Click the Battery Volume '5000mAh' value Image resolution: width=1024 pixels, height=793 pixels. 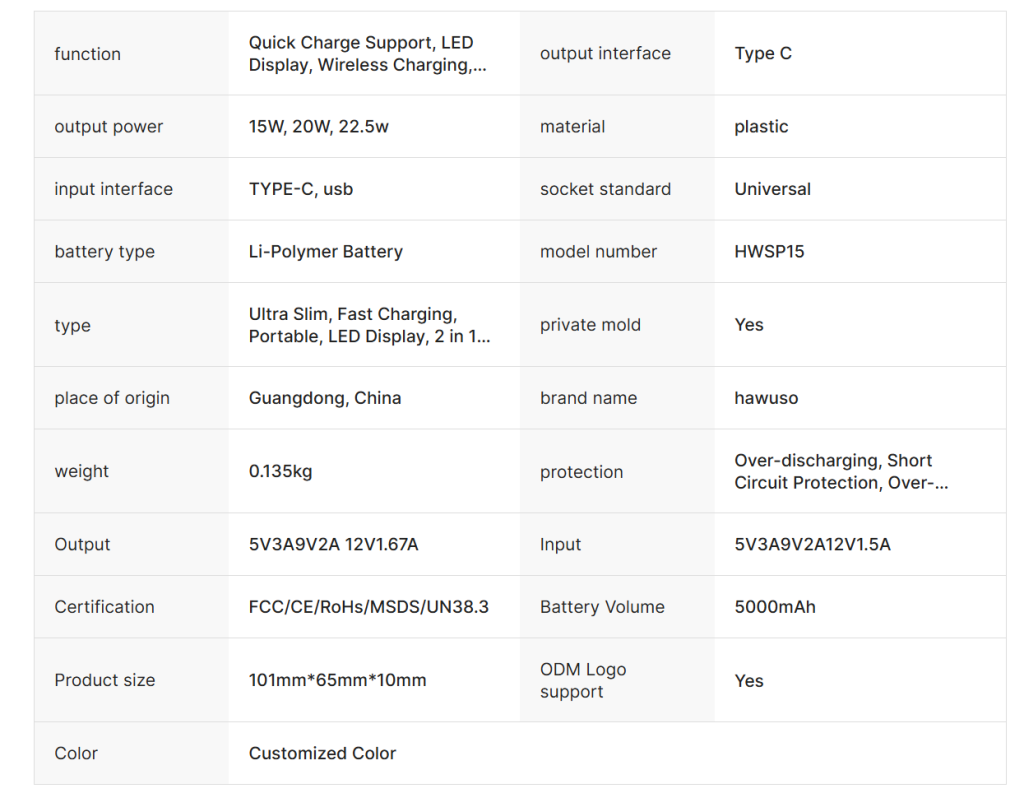point(775,607)
